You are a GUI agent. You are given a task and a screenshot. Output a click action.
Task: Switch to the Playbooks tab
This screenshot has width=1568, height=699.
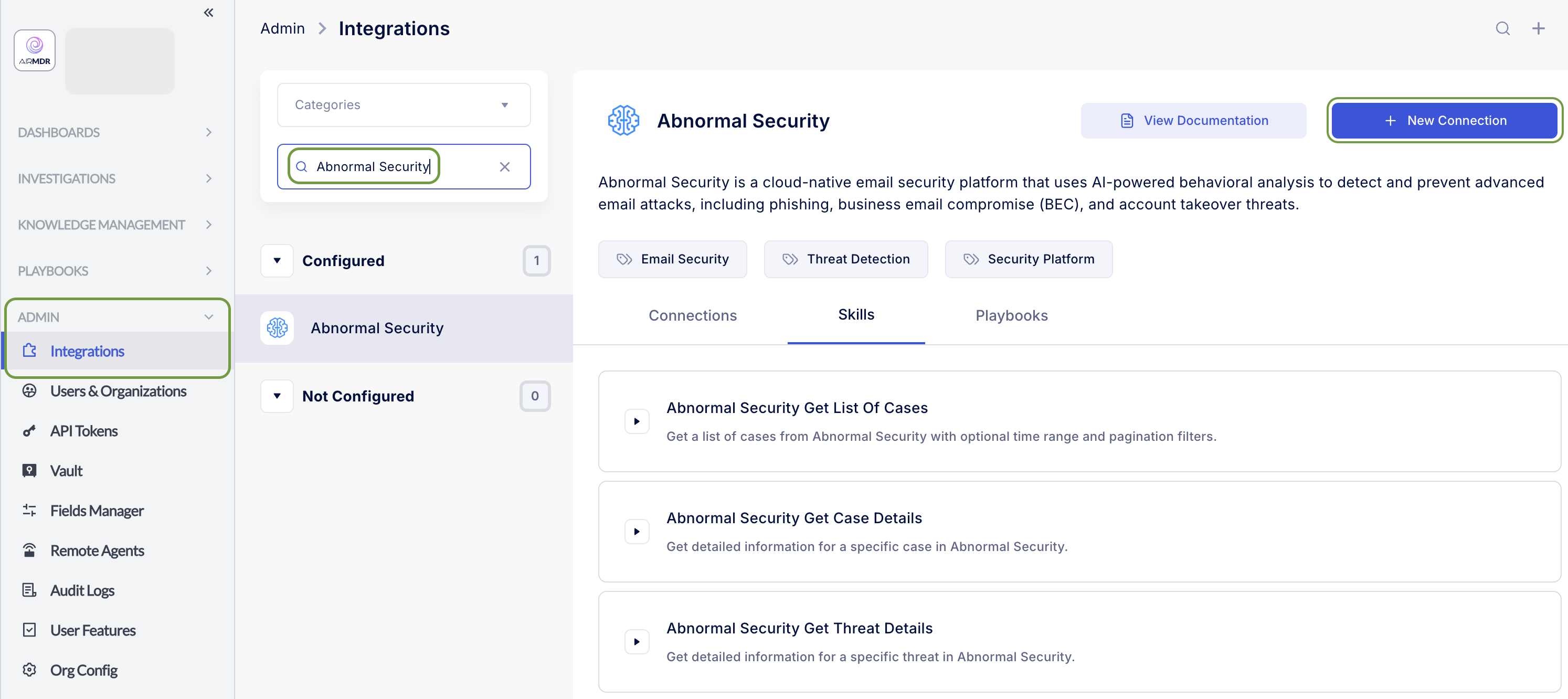pos(1011,315)
